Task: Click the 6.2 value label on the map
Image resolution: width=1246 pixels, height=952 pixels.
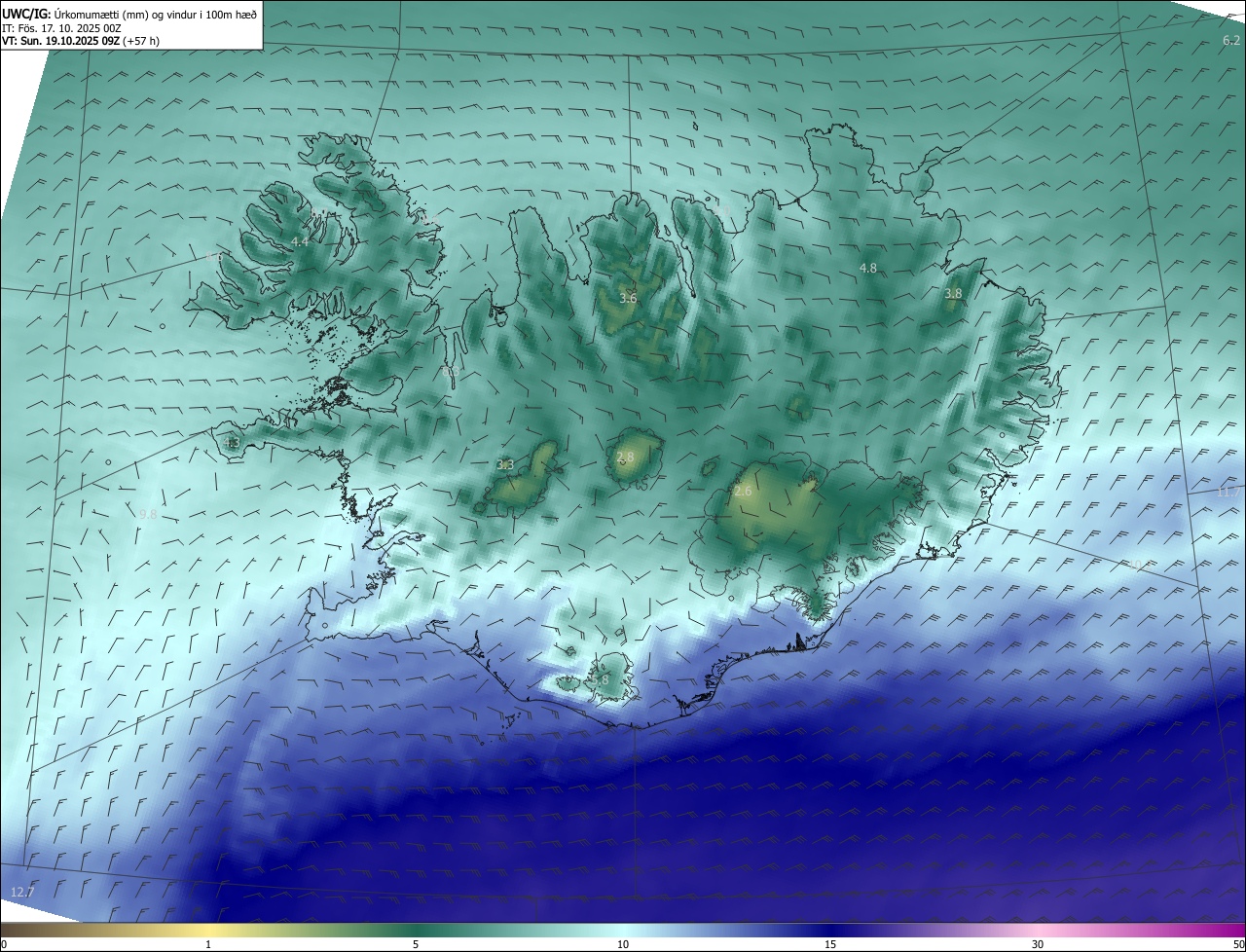Action: (1231, 40)
